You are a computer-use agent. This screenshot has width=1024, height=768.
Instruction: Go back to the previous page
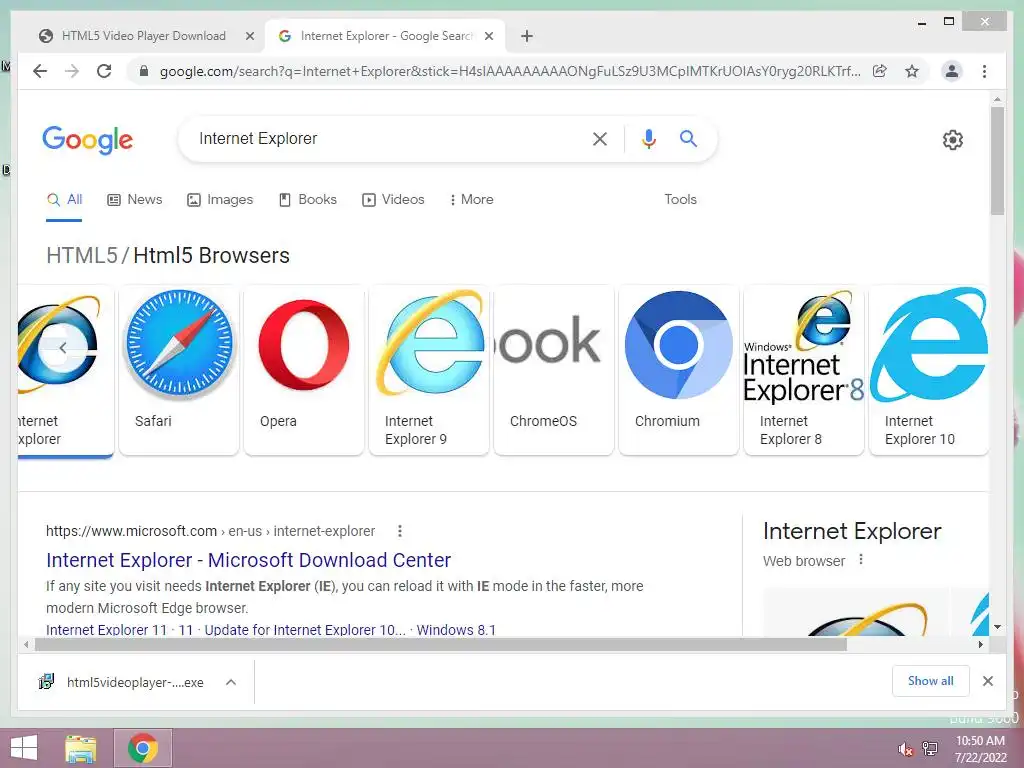(40, 71)
